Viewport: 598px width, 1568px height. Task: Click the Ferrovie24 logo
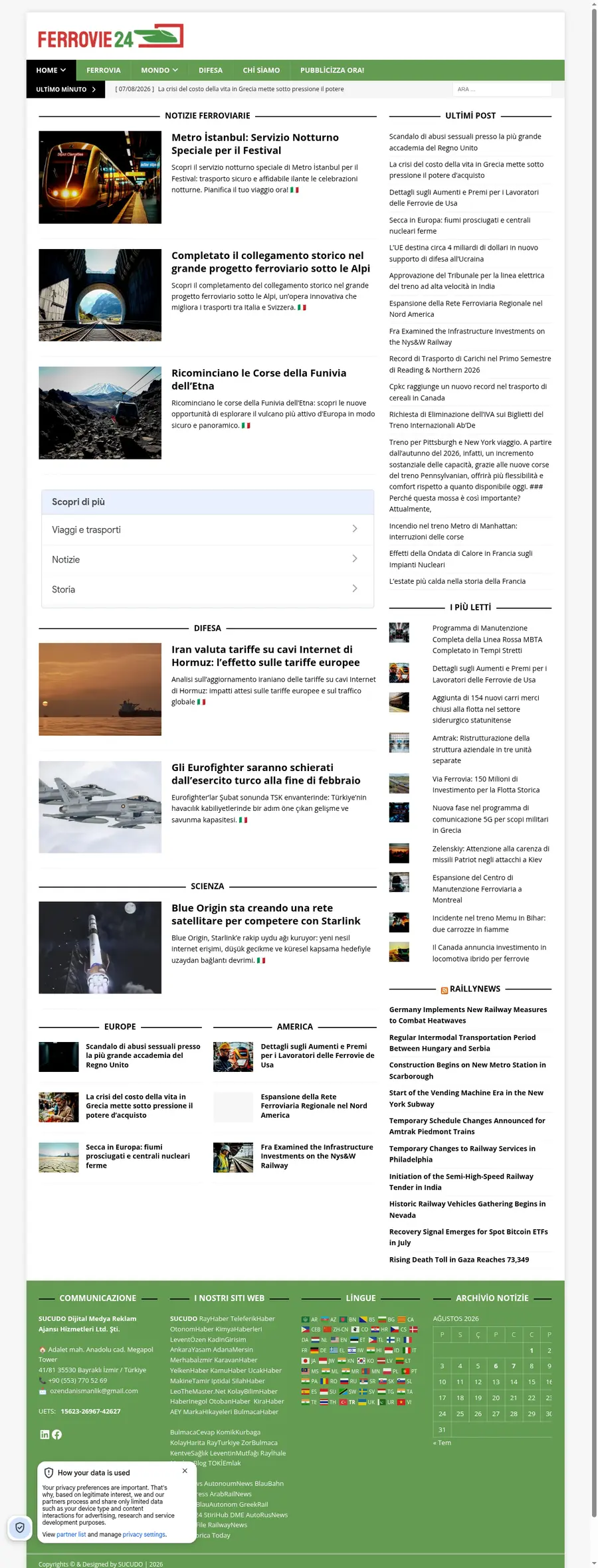(110, 37)
